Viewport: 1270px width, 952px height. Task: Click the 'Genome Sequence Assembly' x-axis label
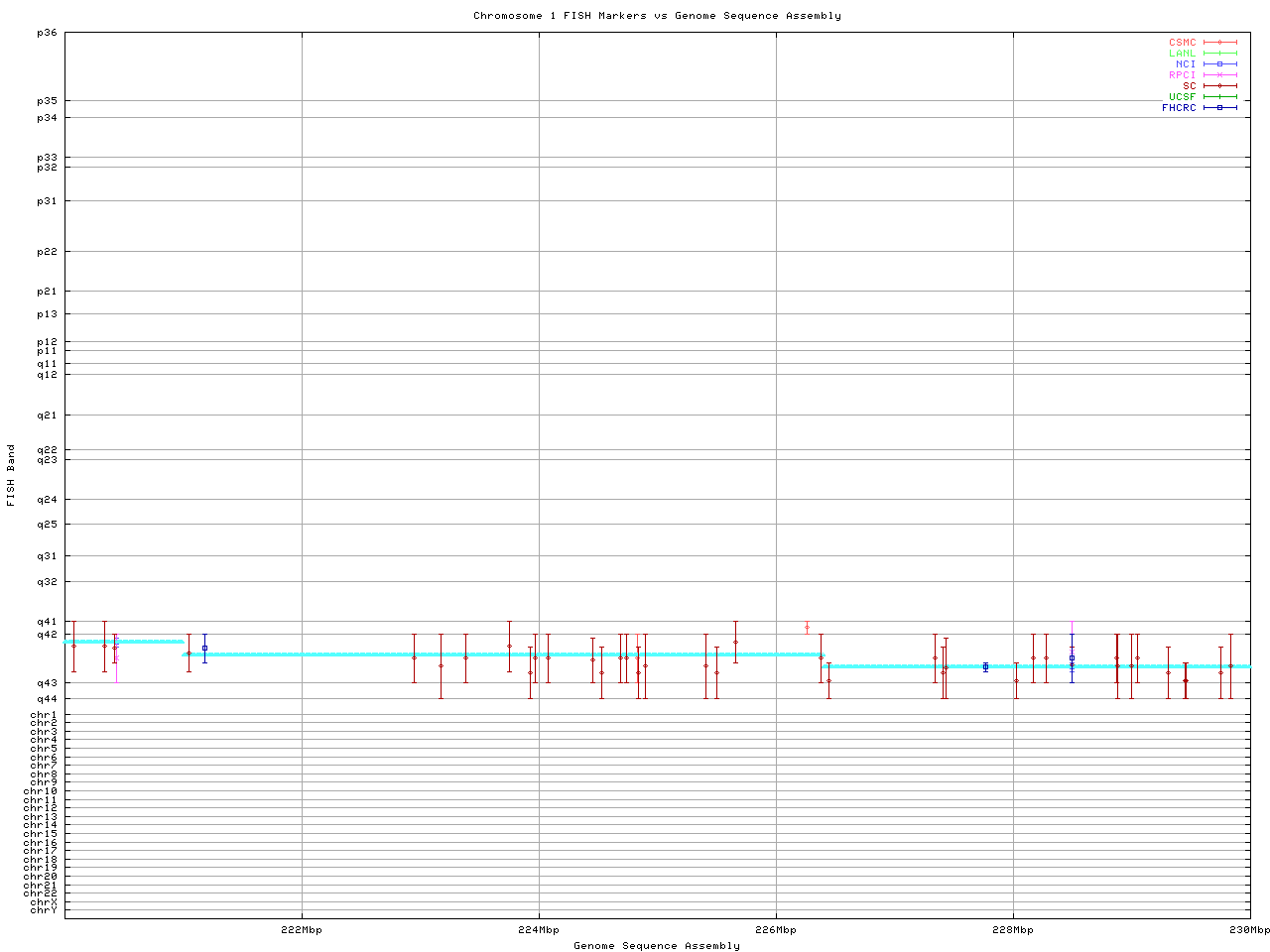point(657,946)
